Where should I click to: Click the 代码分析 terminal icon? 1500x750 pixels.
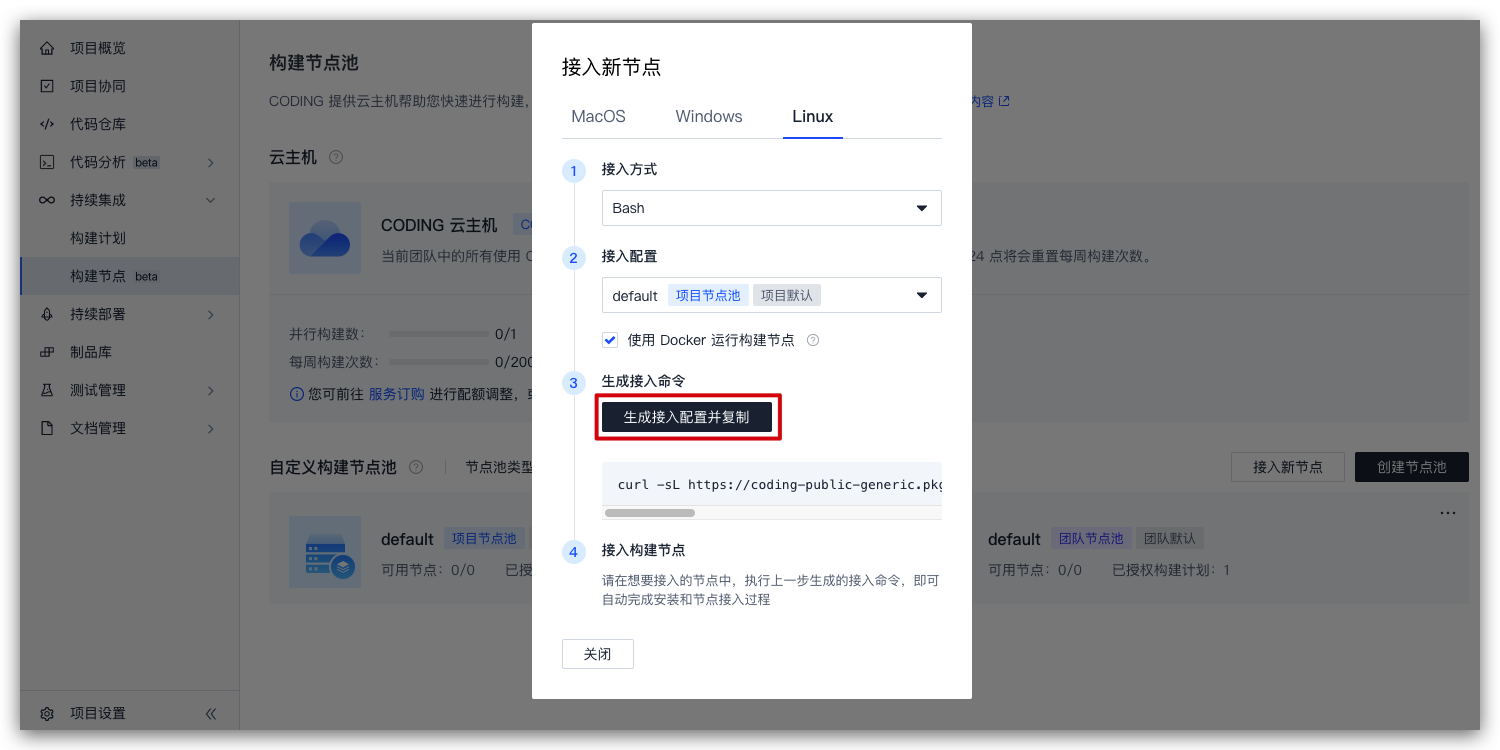click(x=47, y=162)
